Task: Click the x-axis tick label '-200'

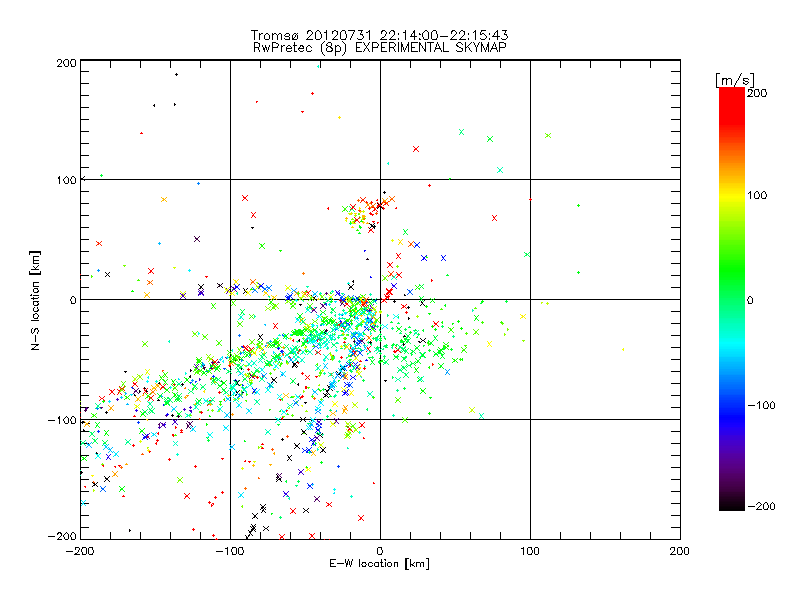Action: [80, 551]
